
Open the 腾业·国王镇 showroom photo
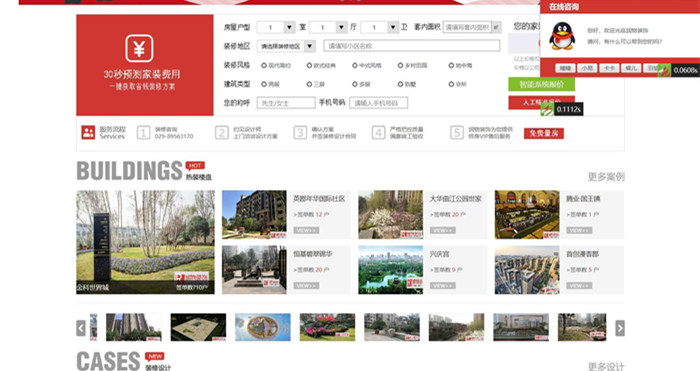click(527, 215)
